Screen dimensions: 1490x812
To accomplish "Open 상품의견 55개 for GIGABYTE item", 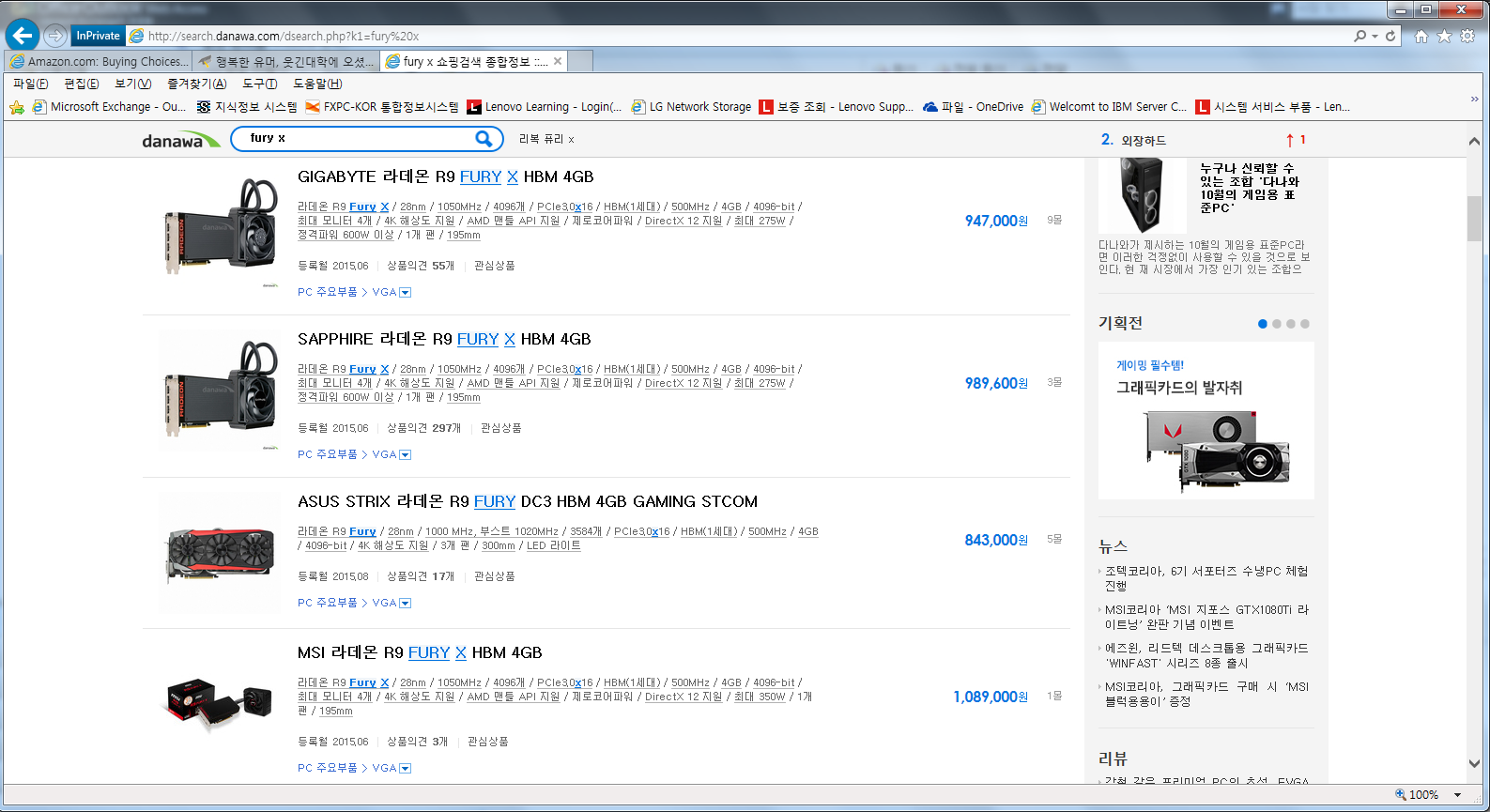I will [x=421, y=266].
